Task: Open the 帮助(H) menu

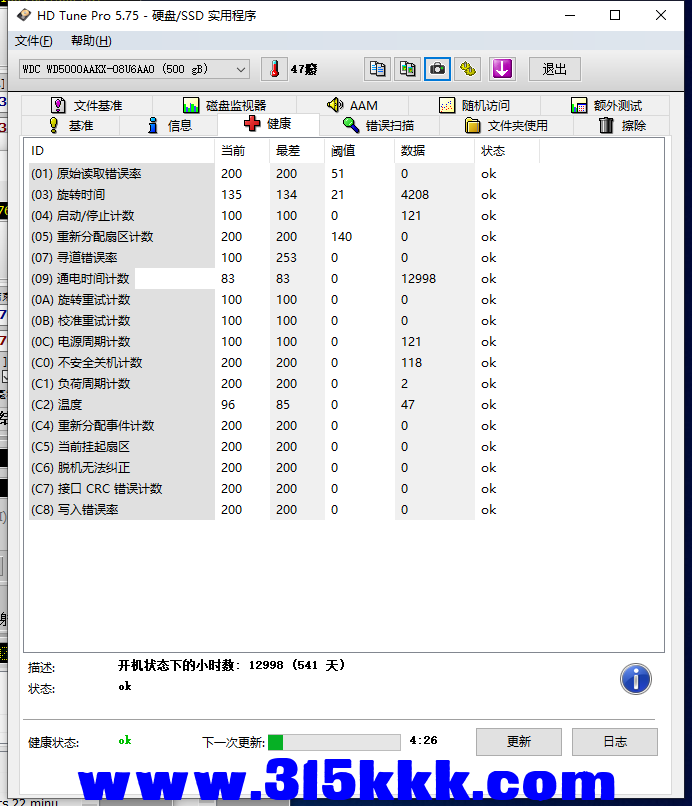Action: [91, 41]
